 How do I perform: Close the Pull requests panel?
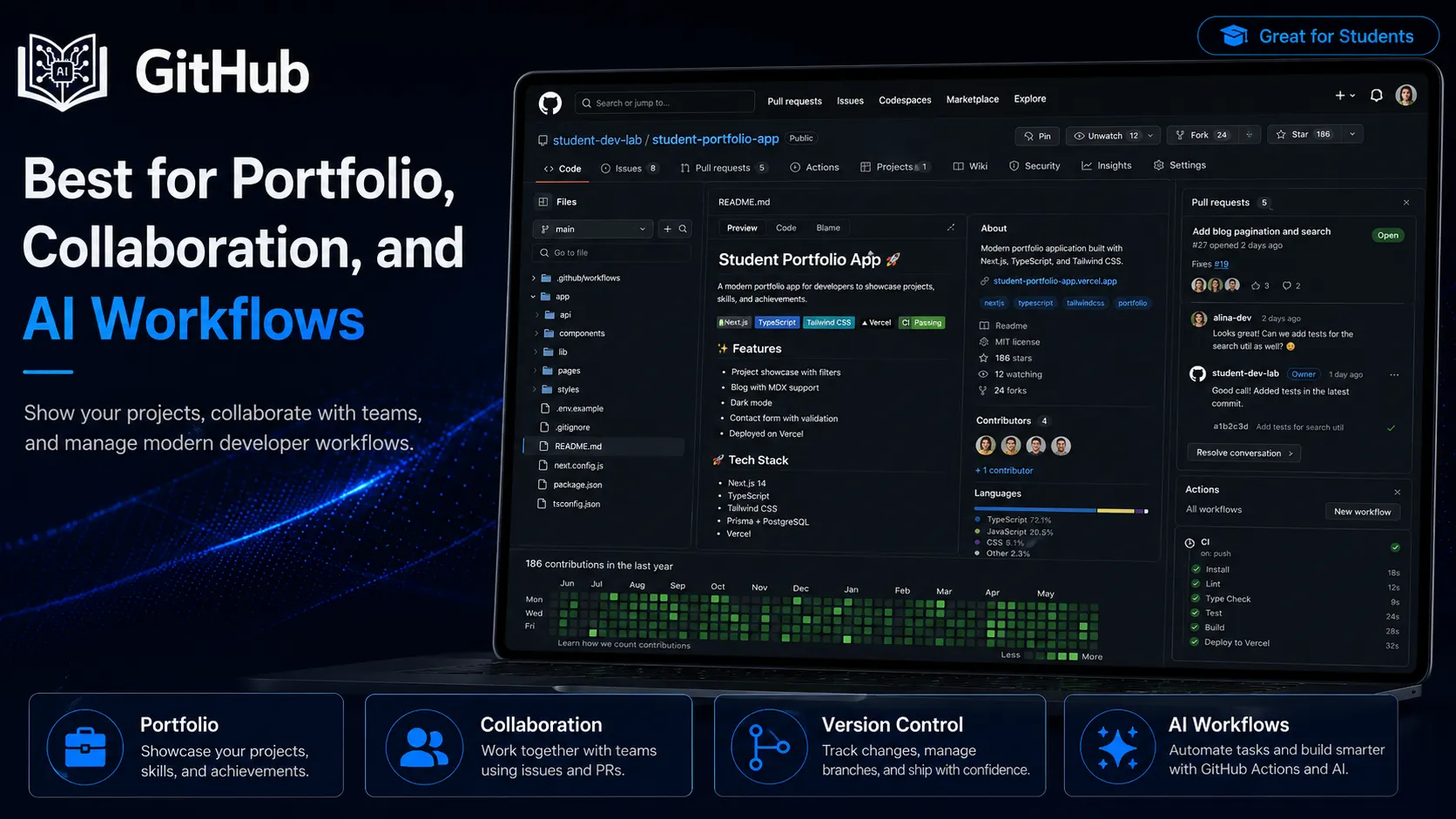click(x=1406, y=203)
